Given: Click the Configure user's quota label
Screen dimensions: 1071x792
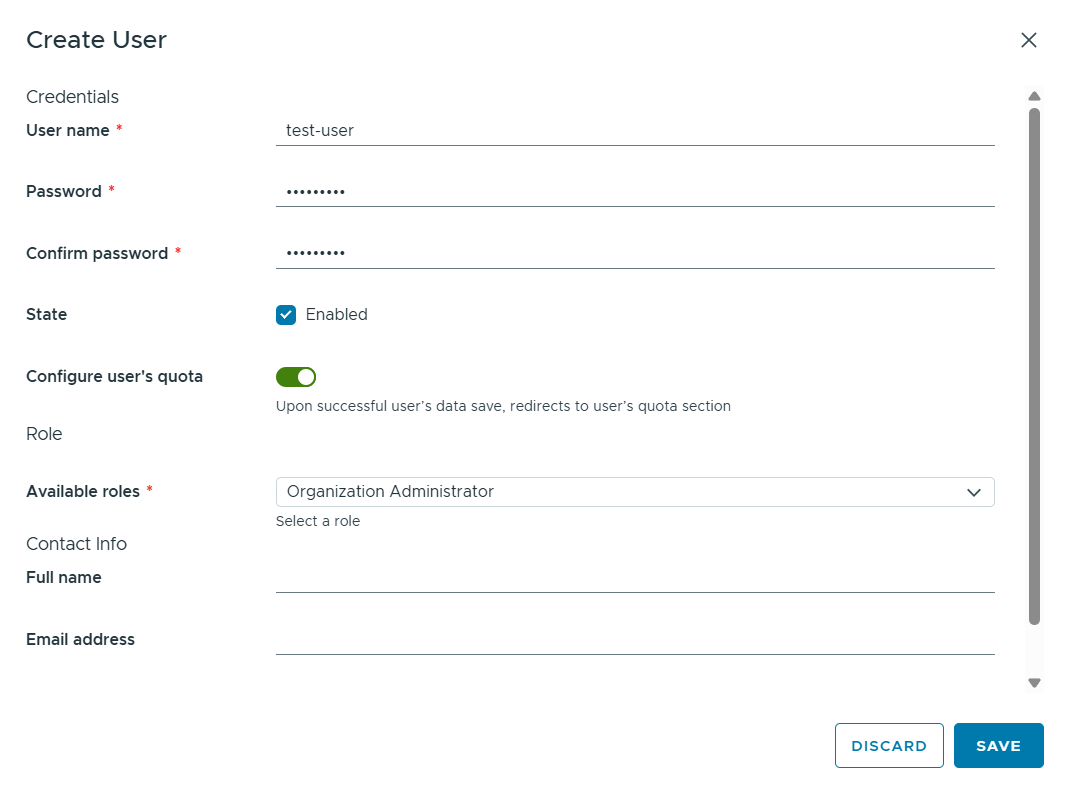Looking at the screenshot, I should [x=114, y=377].
